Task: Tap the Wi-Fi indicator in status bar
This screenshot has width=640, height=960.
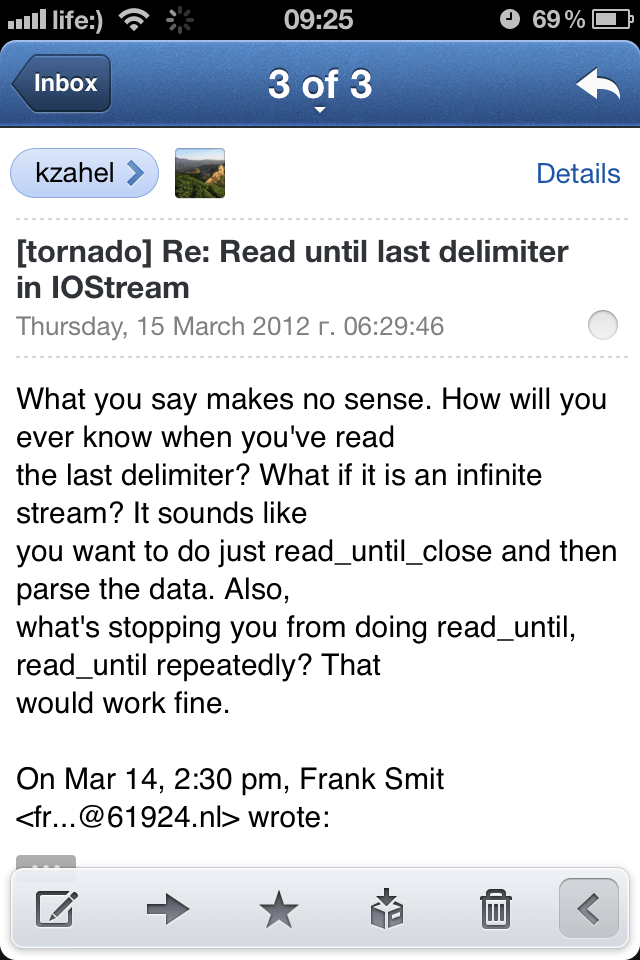Action: pyautogui.click(x=134, y=20)
